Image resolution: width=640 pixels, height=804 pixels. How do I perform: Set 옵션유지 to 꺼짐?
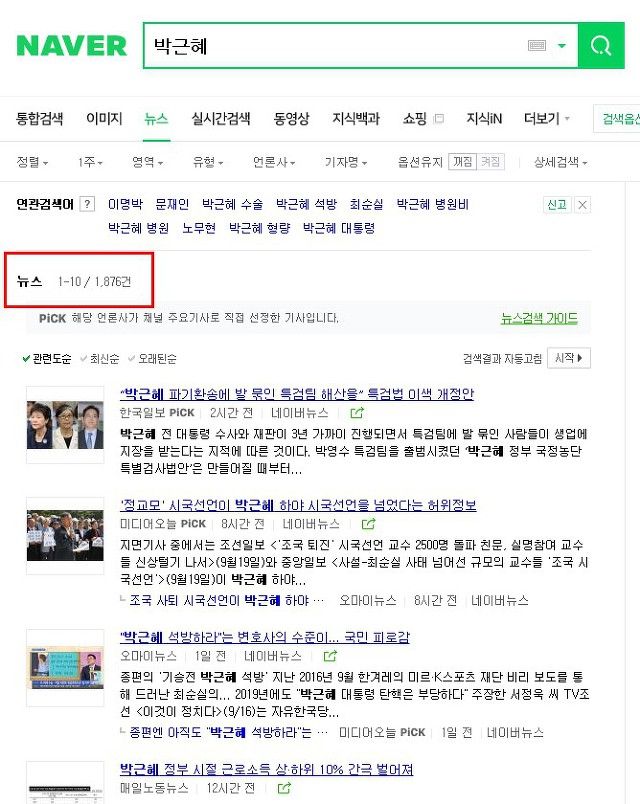(x=463, y=162)
